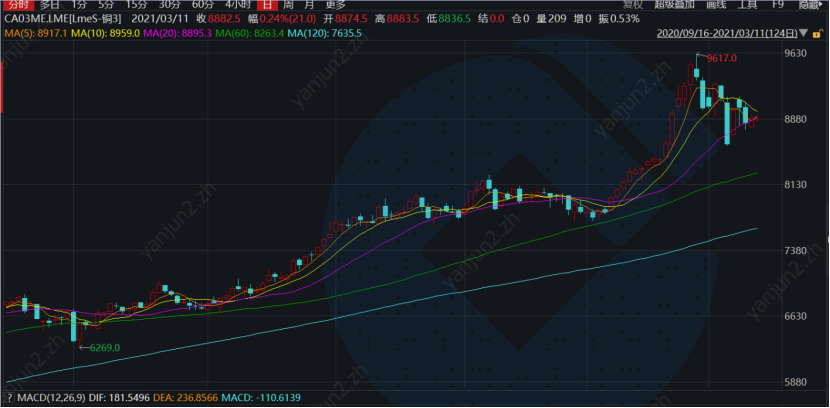Open the 更多 more periods menu
Screen dimensions: 830x408
click(335, 5)
